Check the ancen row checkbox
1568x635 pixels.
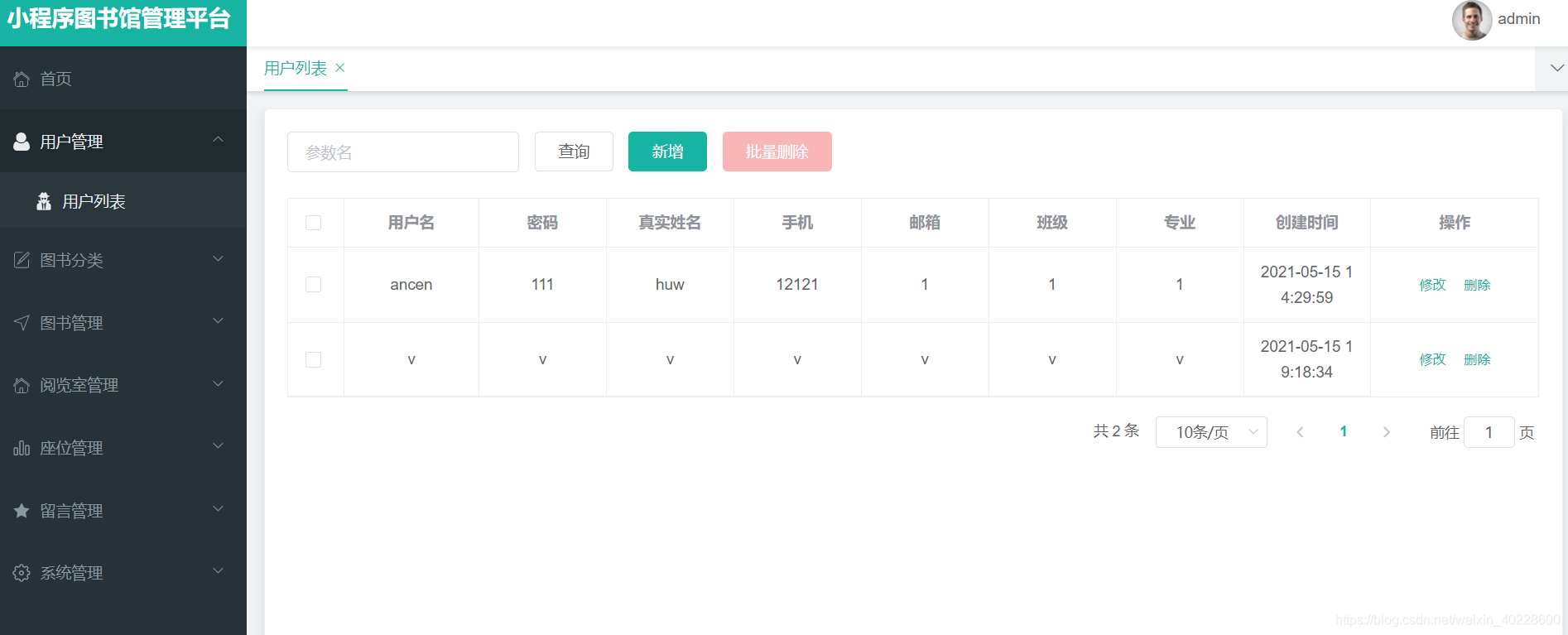(313, 284)
